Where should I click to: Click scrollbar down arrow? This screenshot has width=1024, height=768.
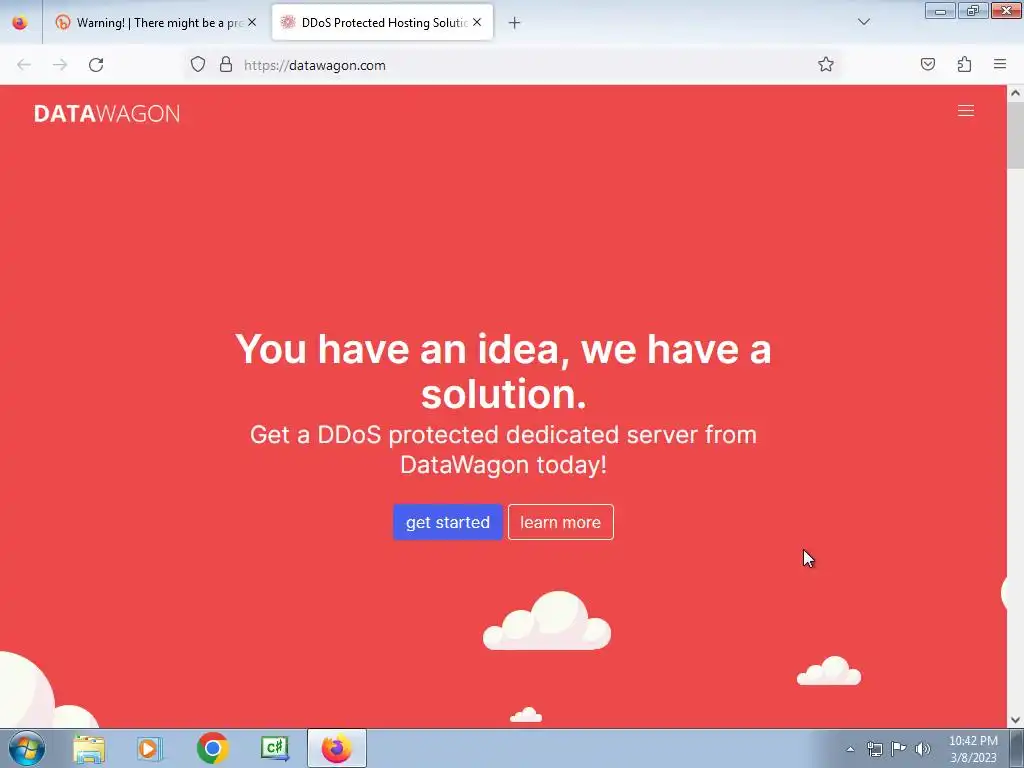click(1016, 720)
